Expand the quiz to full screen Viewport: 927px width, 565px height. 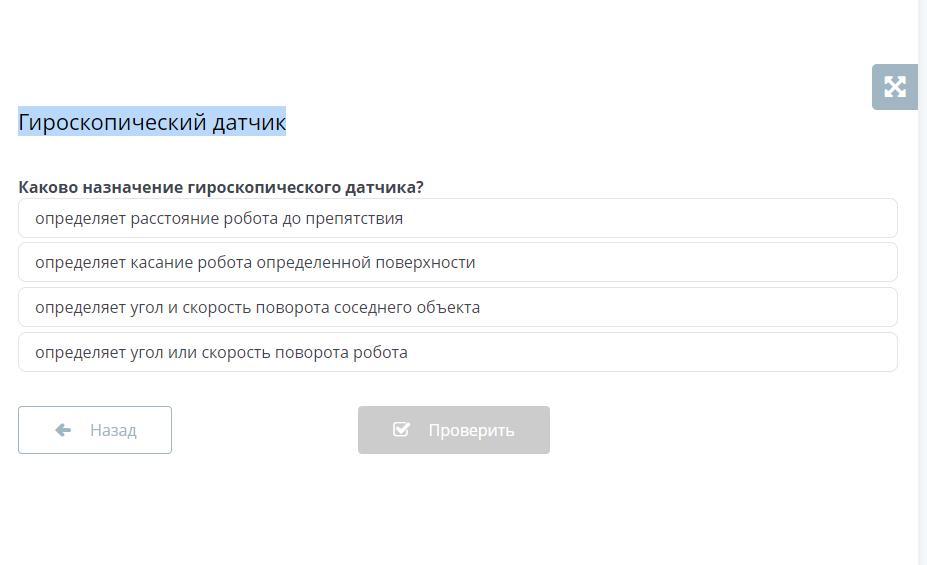tap(895, 87)
